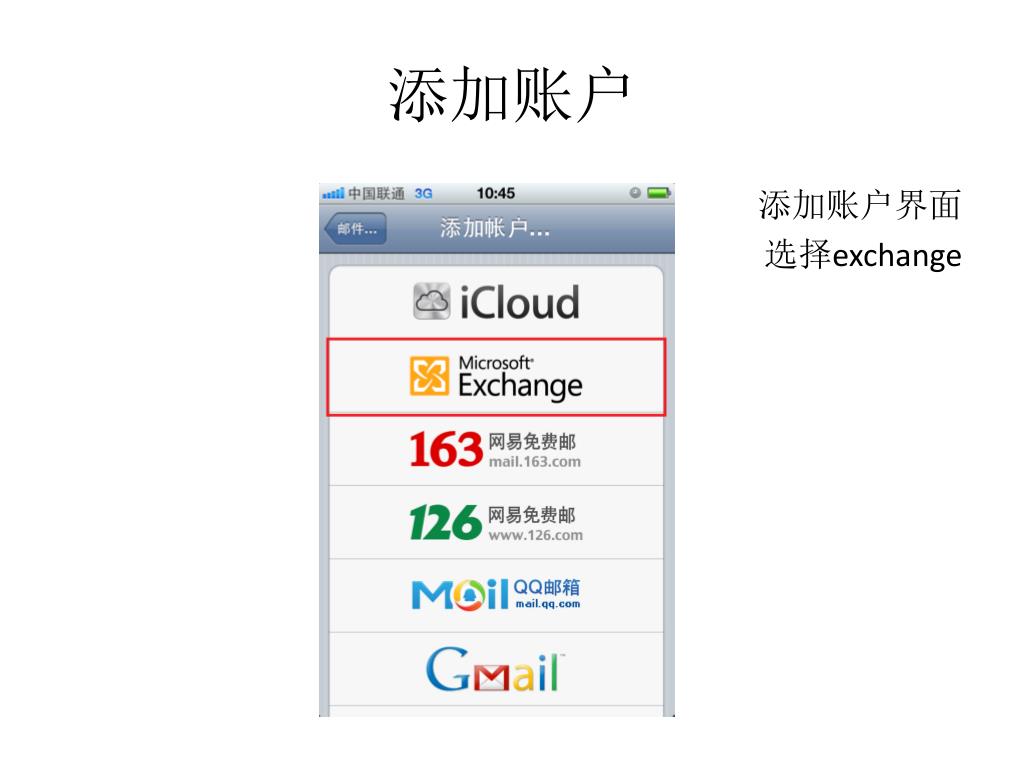The image size is (1024, 768).
Task: Tap the 10:45 clock in status bar
Action: tap(496, 193)
